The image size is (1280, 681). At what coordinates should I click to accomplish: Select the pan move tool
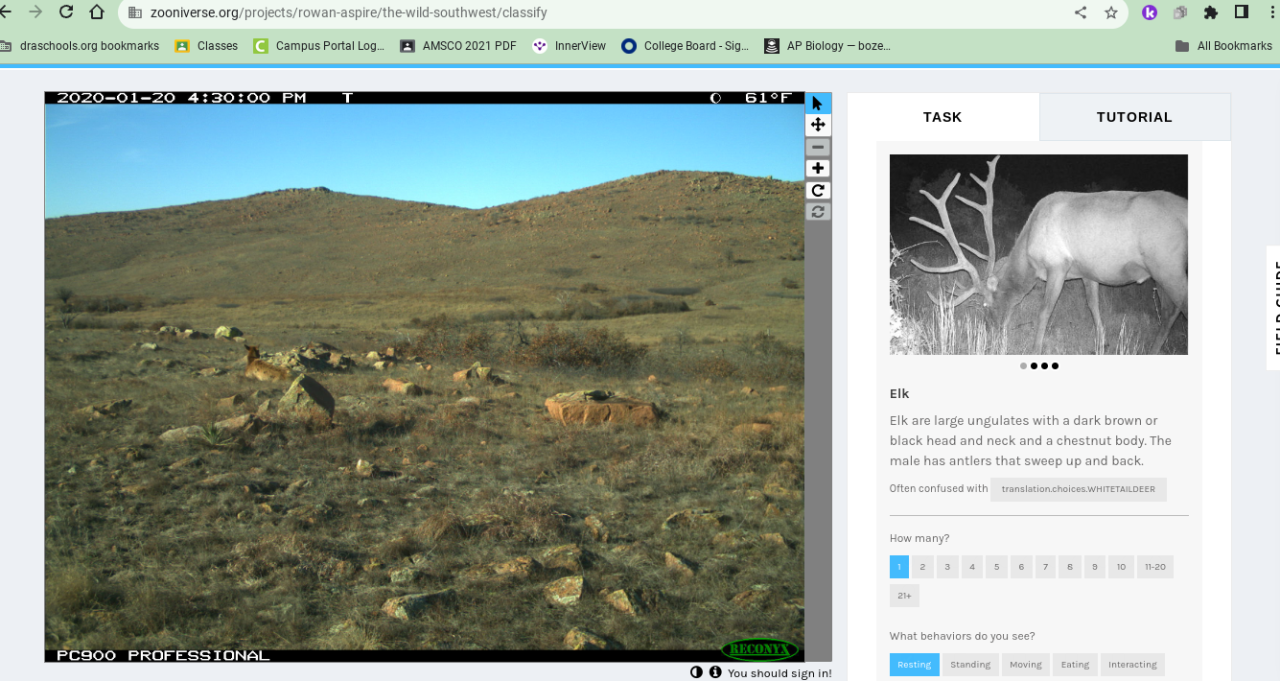818,125
